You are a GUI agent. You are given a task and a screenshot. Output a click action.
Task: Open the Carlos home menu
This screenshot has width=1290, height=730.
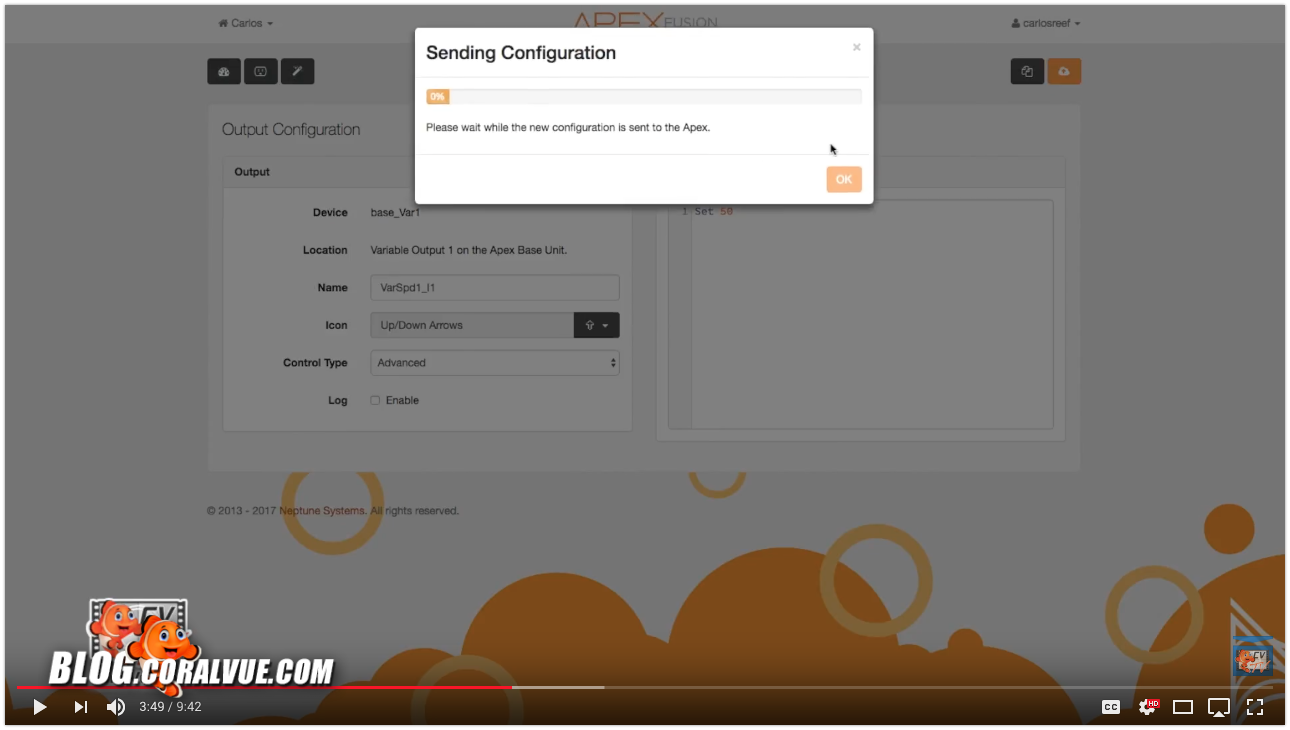(x=245, y=23)
